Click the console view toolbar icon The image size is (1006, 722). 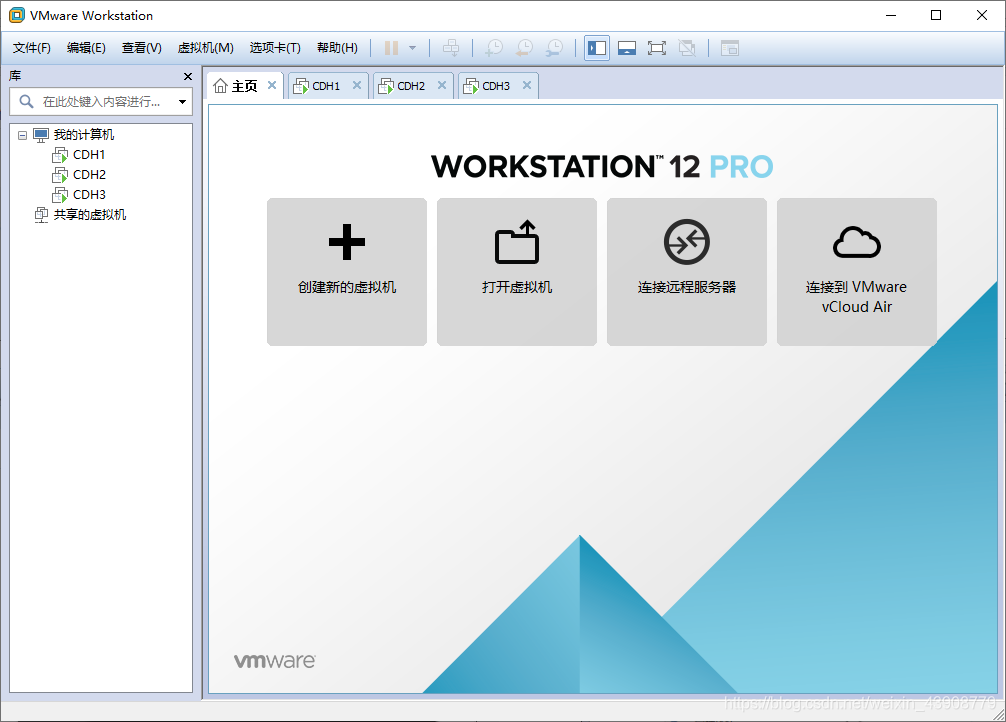click(x=729, y=48)
